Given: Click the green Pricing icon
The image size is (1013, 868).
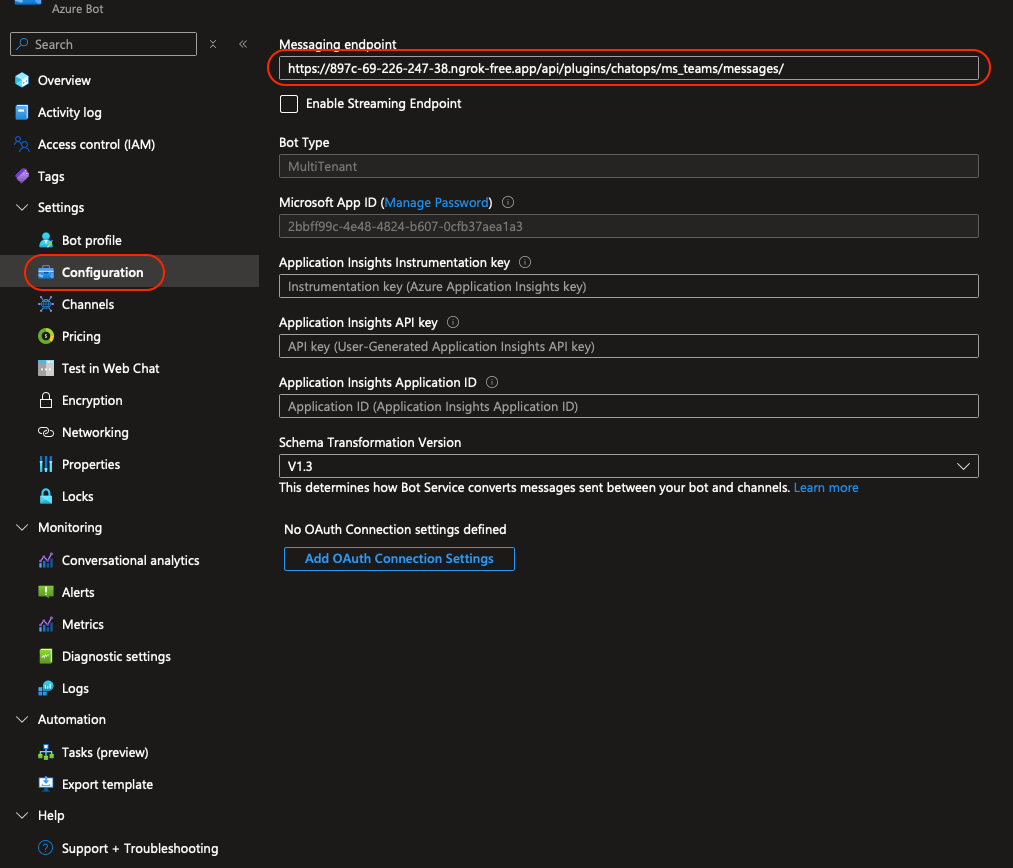Looking at the screenshot, I should pyautogui.click(x=46, y=336).
